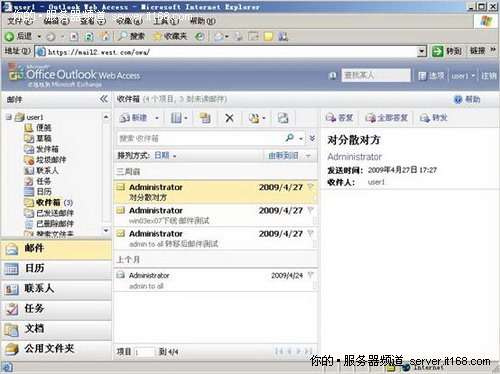Click the Search Inbox (搜索收件箱) field

200,138
